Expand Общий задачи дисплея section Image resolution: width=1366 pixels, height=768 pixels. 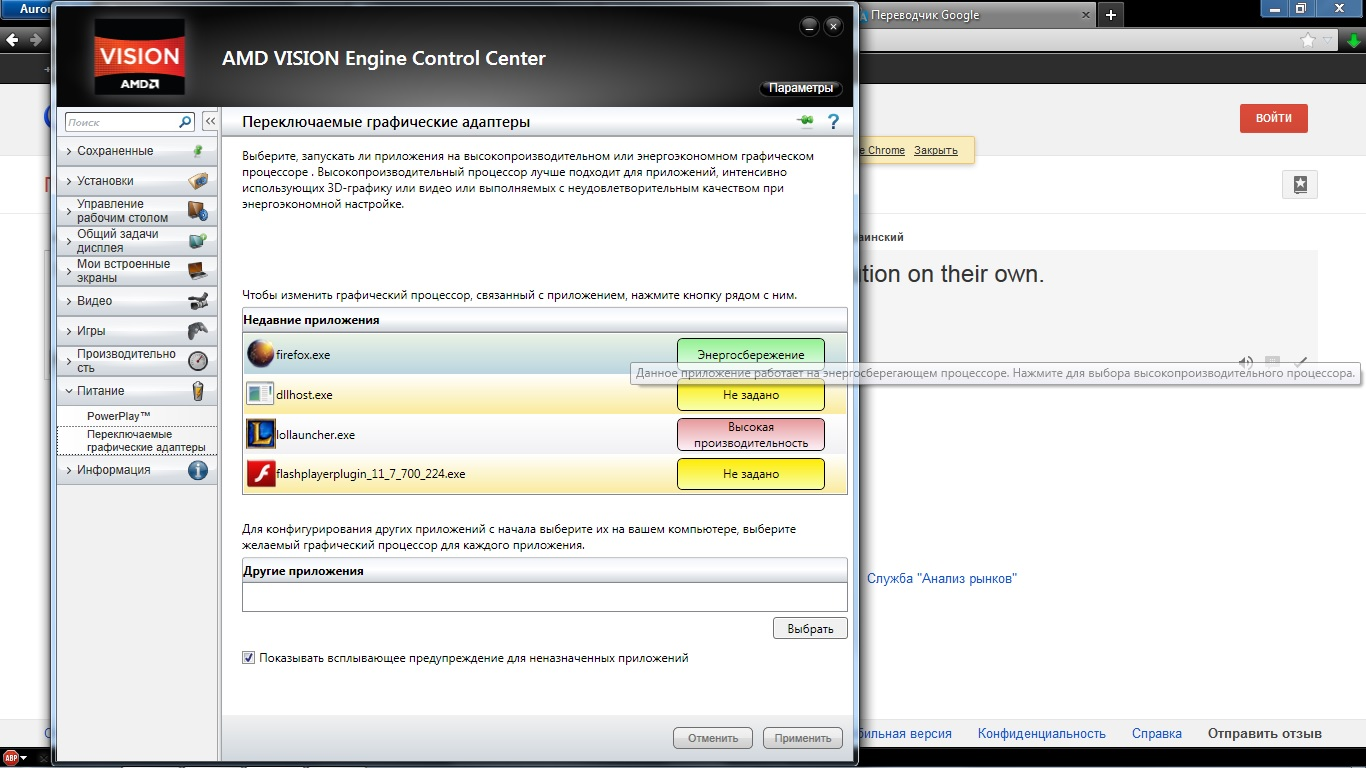click(x=136, y=241)
